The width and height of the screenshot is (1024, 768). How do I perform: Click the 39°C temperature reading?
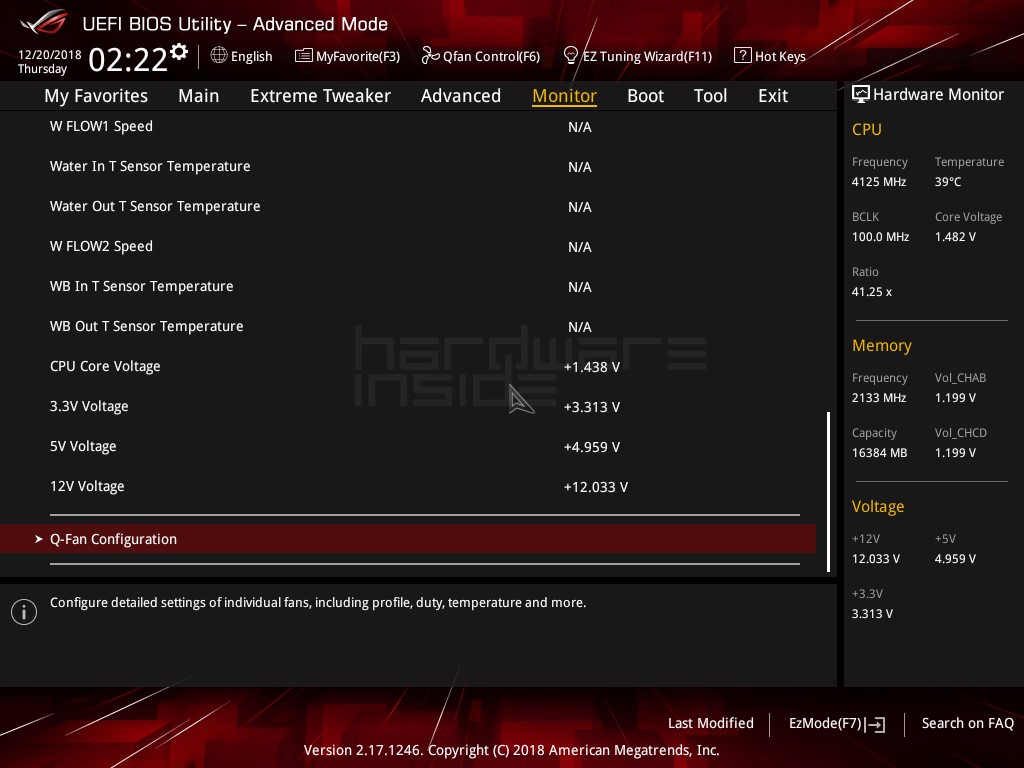point(948,182)
